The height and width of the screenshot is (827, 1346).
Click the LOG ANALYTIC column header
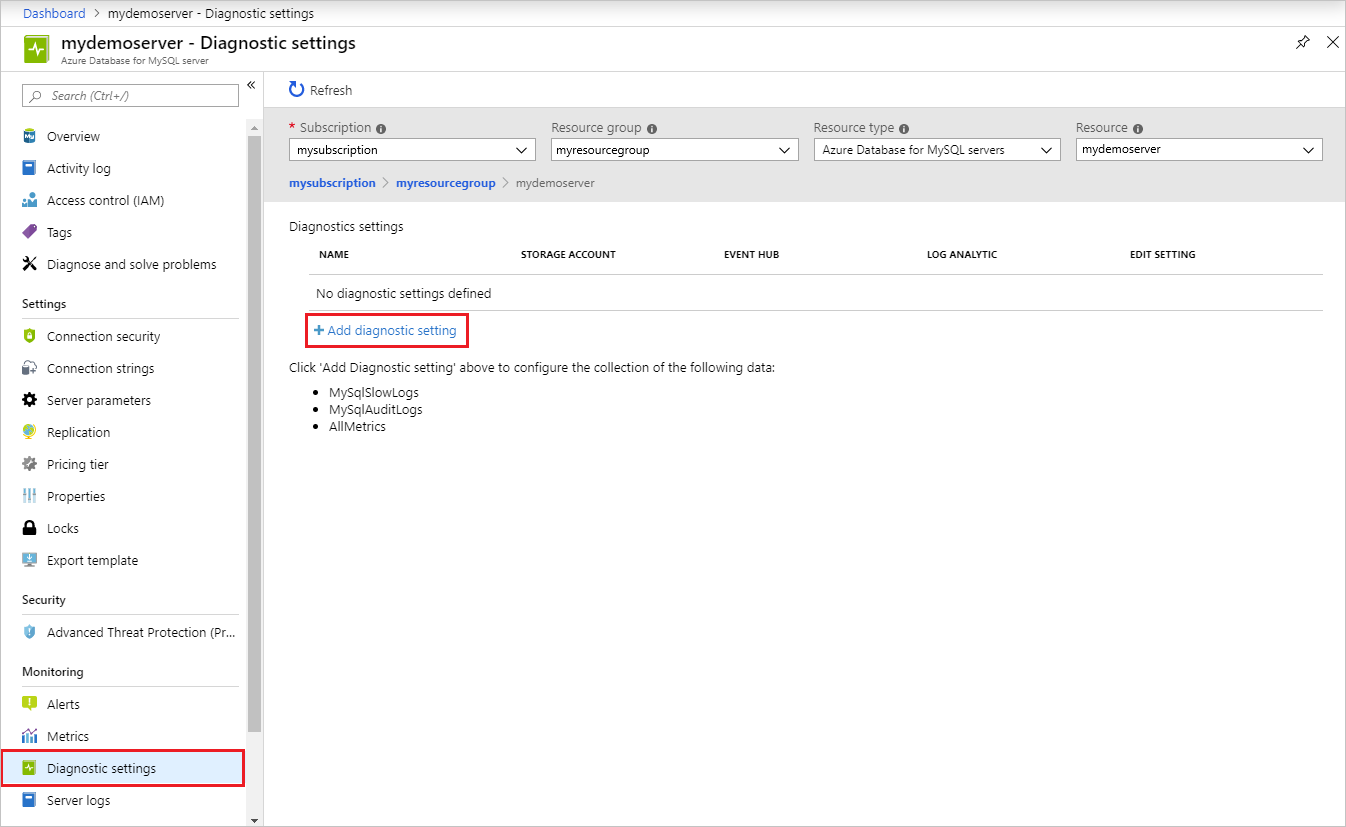coord(962,255)
